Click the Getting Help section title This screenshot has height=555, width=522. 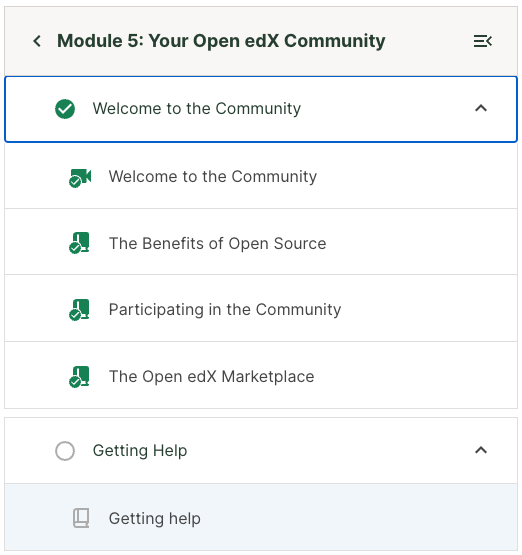(140, 451)
